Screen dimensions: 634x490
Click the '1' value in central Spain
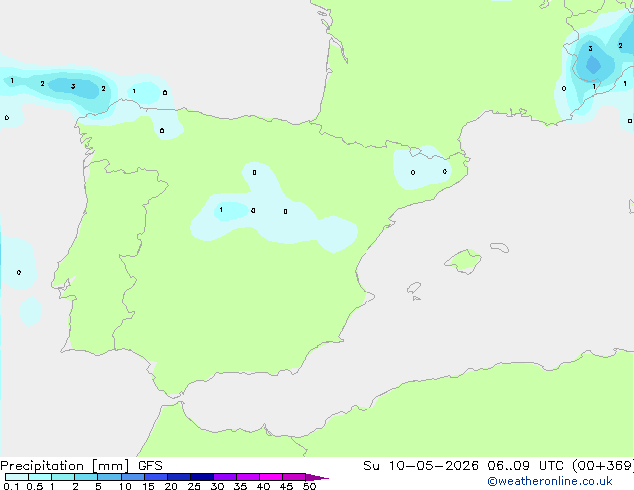pos(221,209)
